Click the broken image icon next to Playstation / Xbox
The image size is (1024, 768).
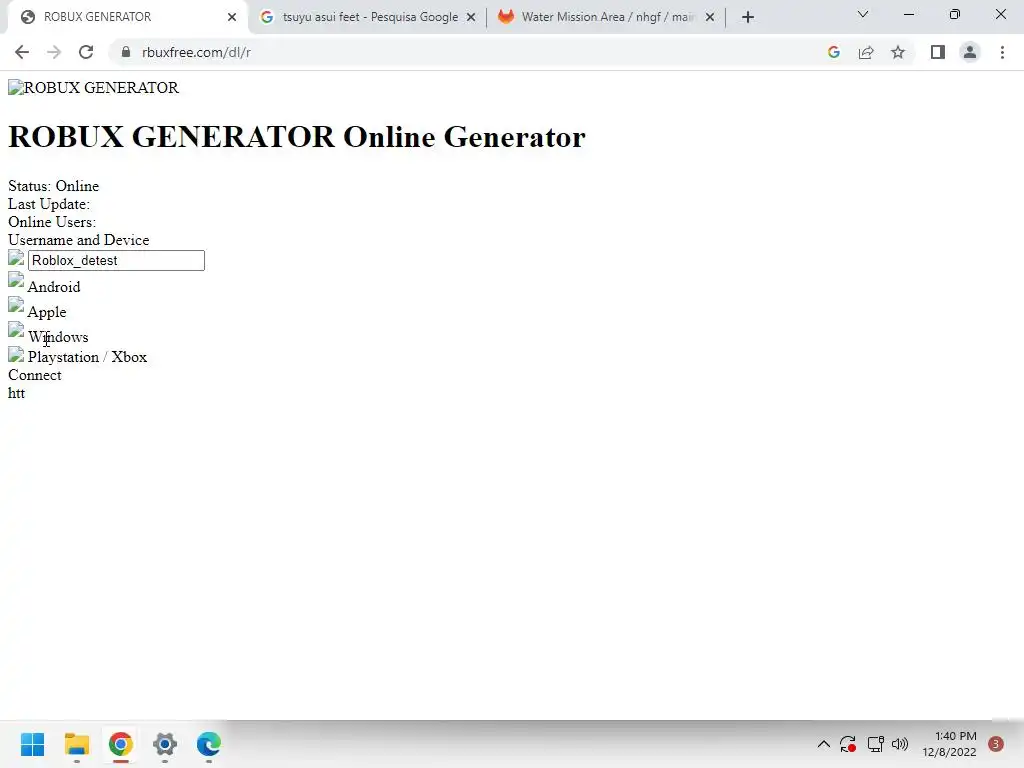click(x=16, y=355)
